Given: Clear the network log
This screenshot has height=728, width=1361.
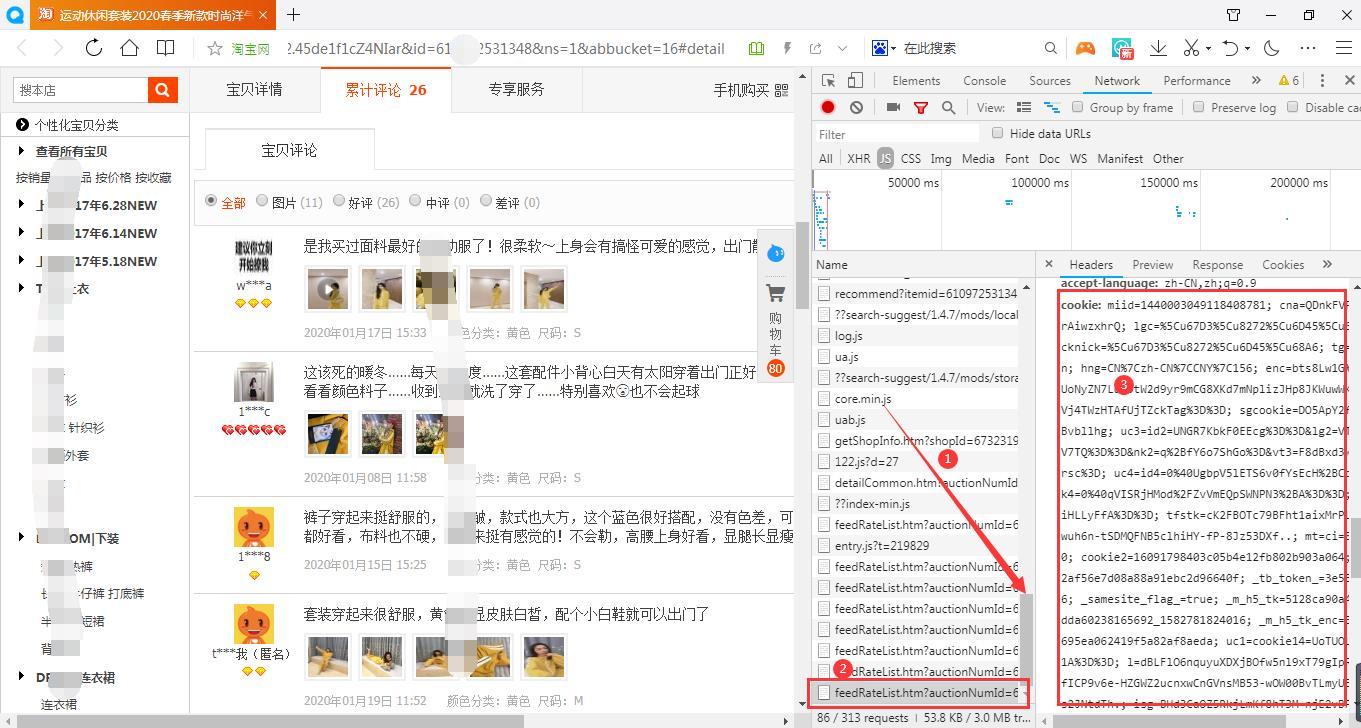Looking at the screenshot, I should (x=856, y=107).
